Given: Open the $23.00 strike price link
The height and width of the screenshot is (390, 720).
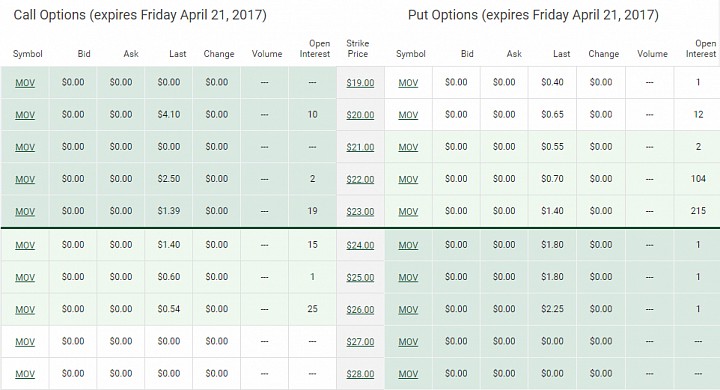Looking at the screenshot, I should 360,212.
